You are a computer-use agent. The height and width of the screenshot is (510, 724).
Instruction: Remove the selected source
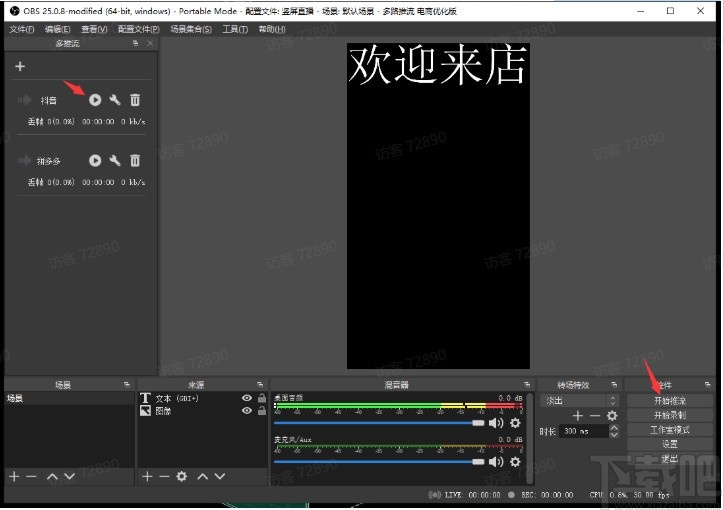pyautogui.click(x=164, y=476)
